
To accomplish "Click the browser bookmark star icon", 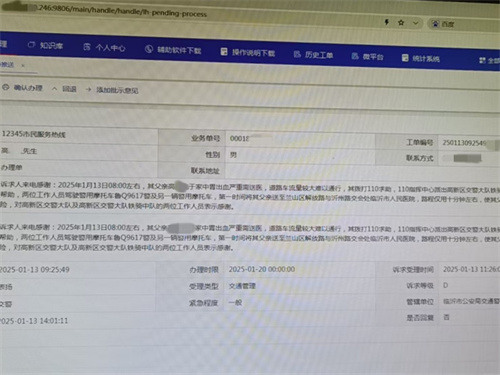I will [x=401, y=23].
